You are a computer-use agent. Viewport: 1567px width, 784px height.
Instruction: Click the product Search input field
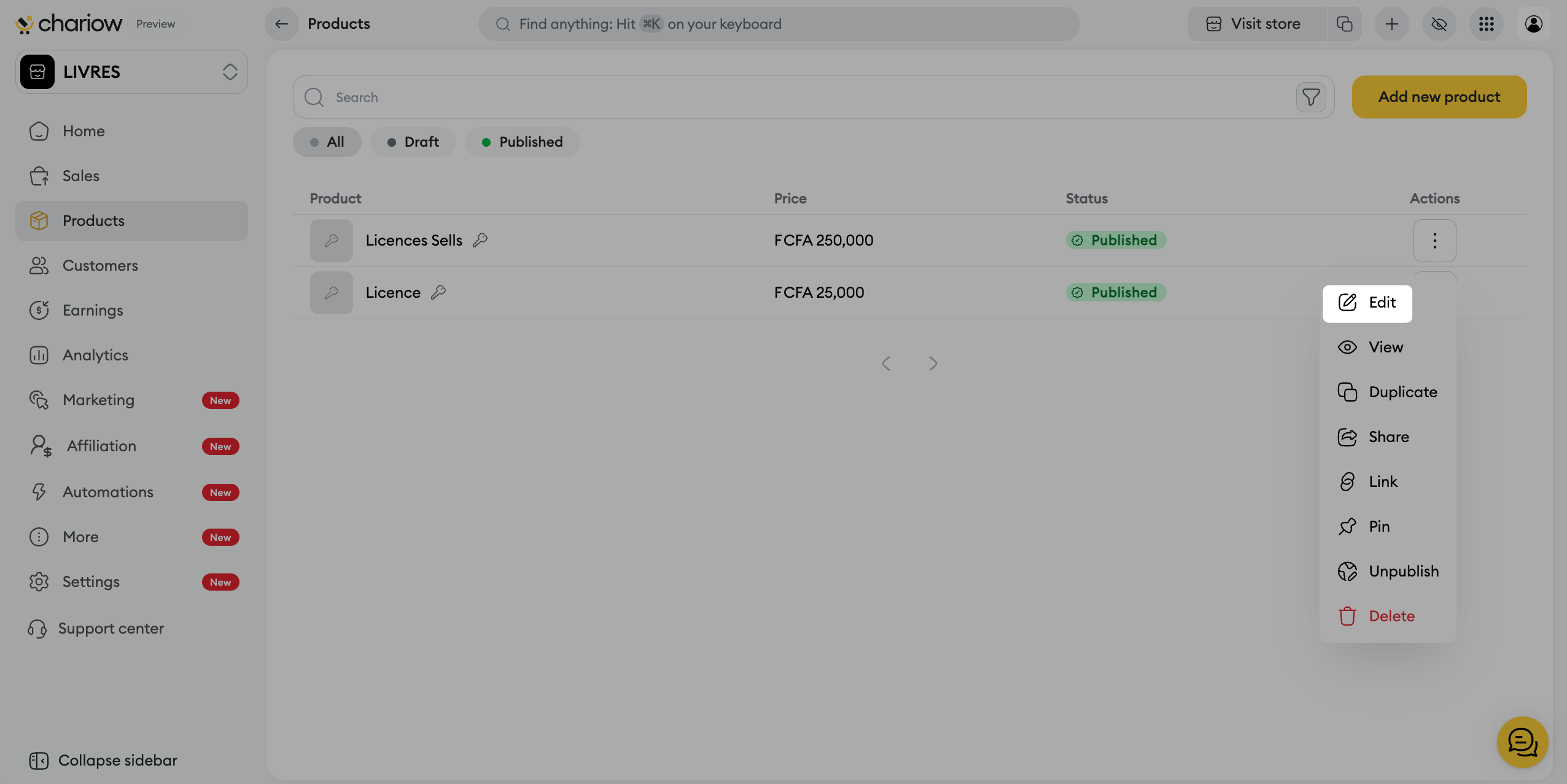(798, 97)
